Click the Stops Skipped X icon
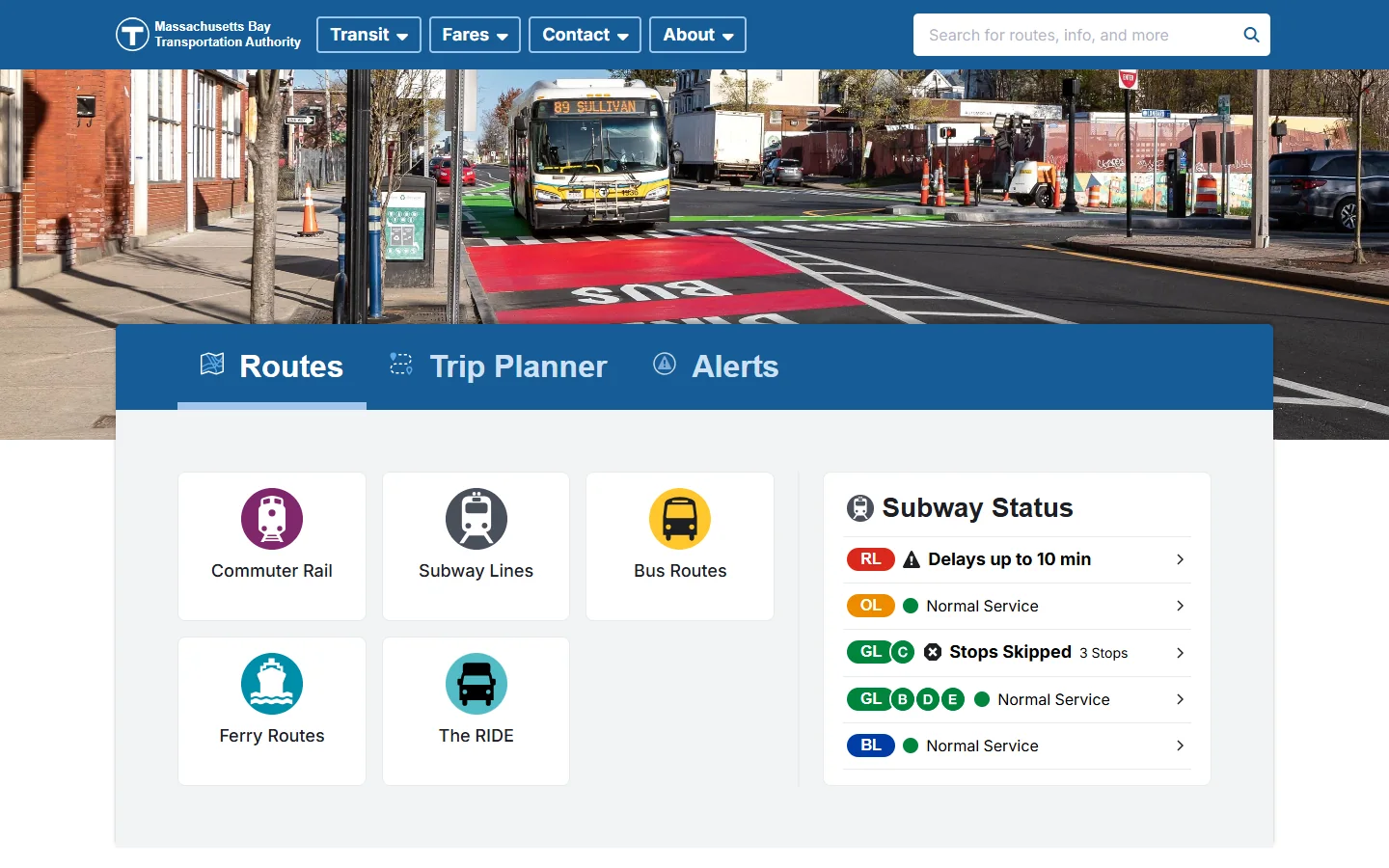The width and height of the screenshot is (1389, 868). coord(933,652)
